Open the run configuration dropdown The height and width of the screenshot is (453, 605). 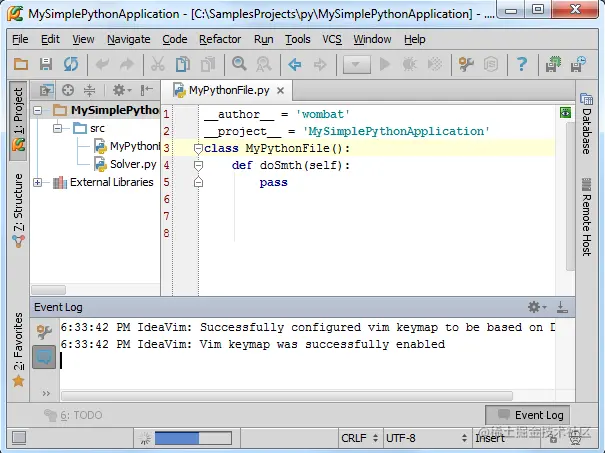(357, 64)
